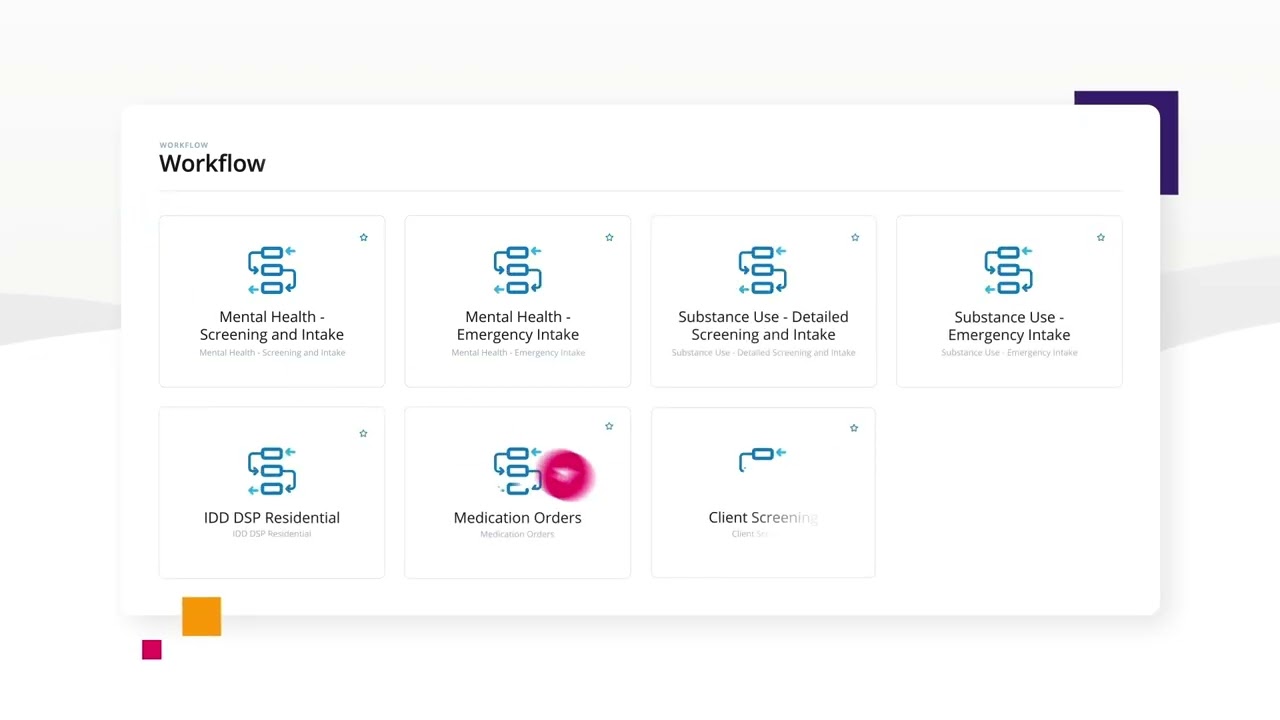Click the Client Screening card title

763,517
